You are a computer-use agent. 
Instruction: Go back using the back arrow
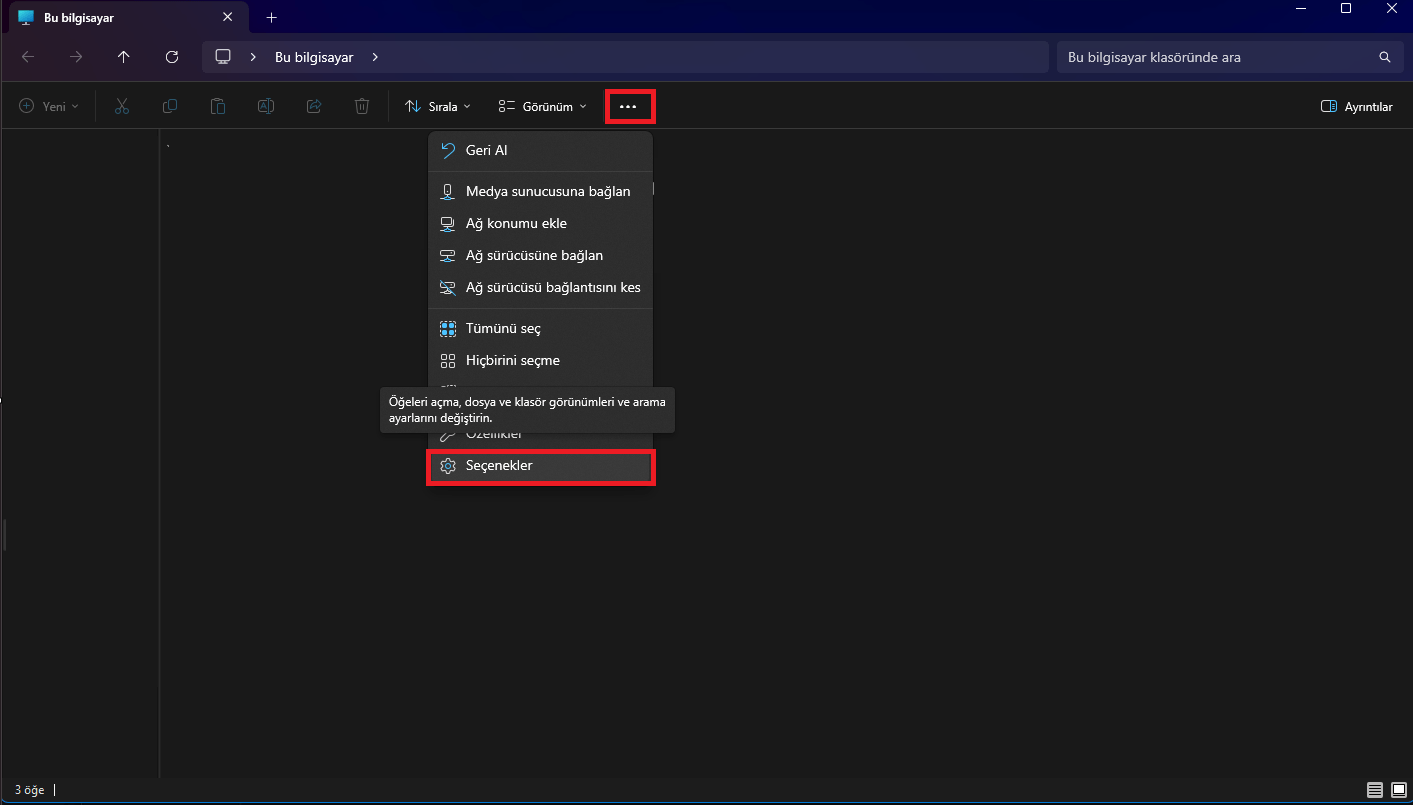[x=28, y=57]
